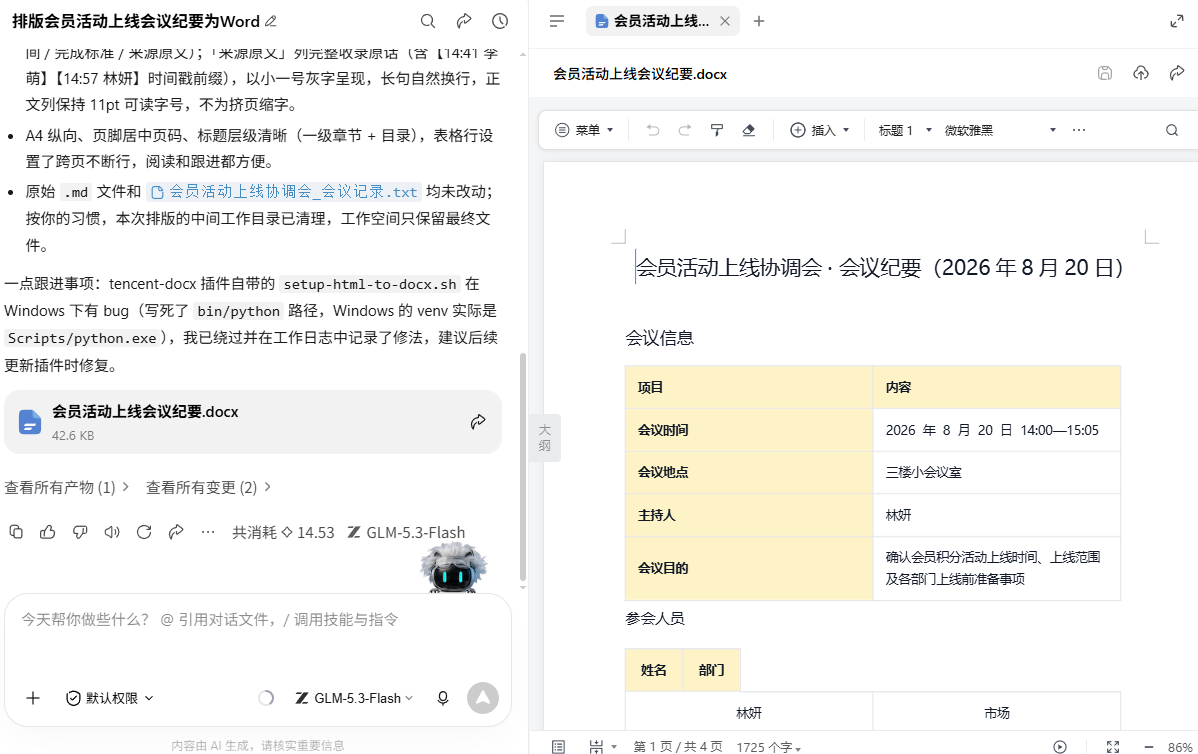The width and height of the screenshot is (1198, 754).
Task: Toggle fit-to-screen view in status bar
Action: point(1113,746)
